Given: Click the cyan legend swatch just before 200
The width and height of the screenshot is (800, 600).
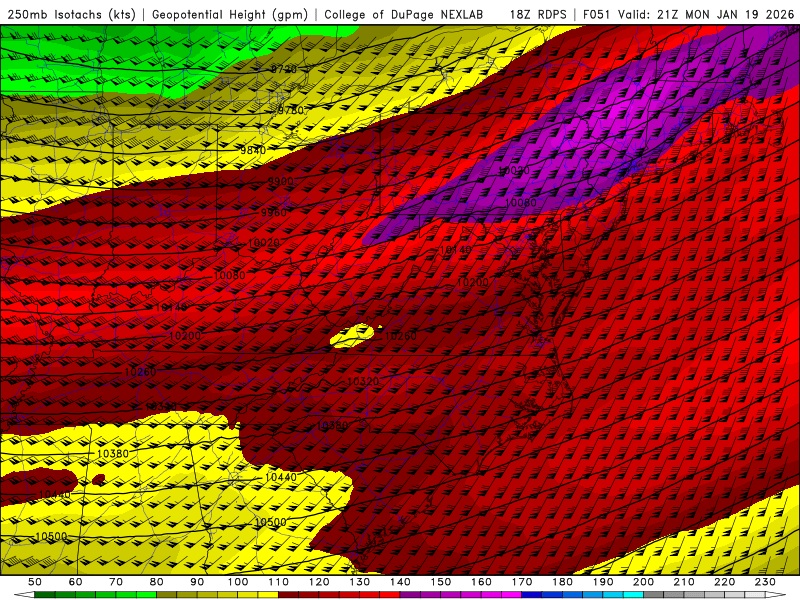Looking at the screenshot, I should (x=633, y=595).
